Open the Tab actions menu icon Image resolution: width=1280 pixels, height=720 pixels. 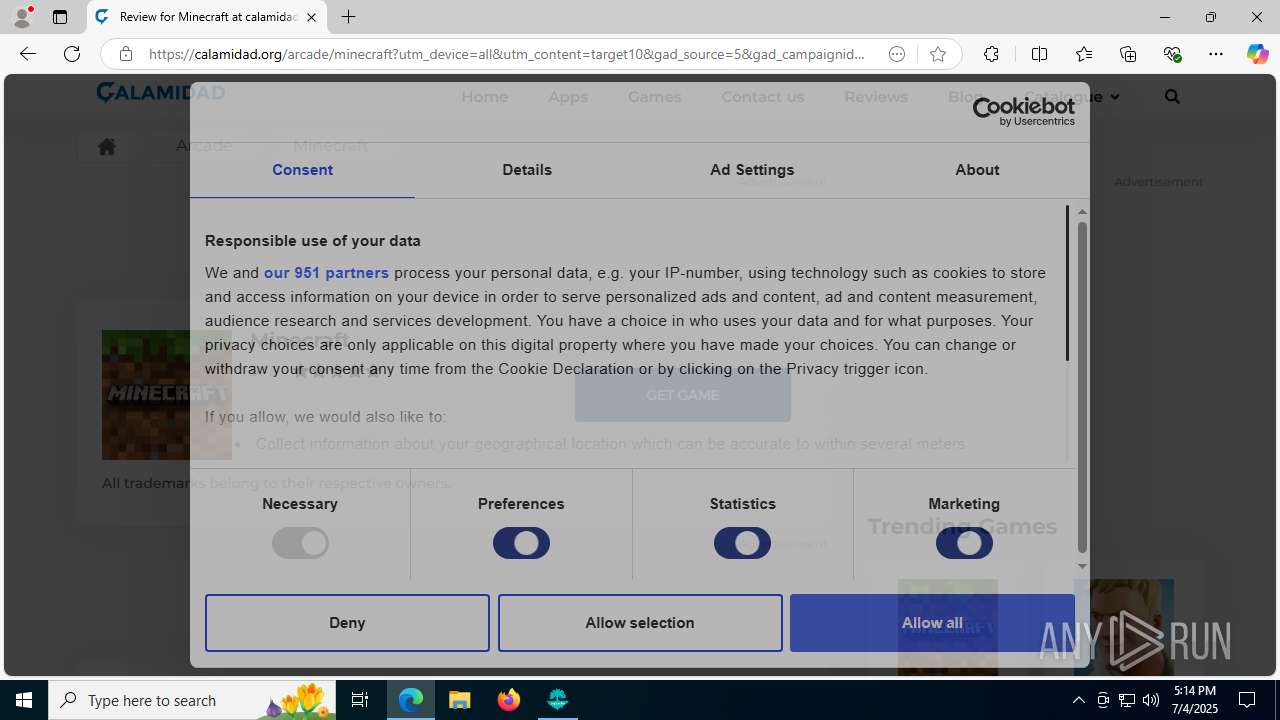(60, 17)
